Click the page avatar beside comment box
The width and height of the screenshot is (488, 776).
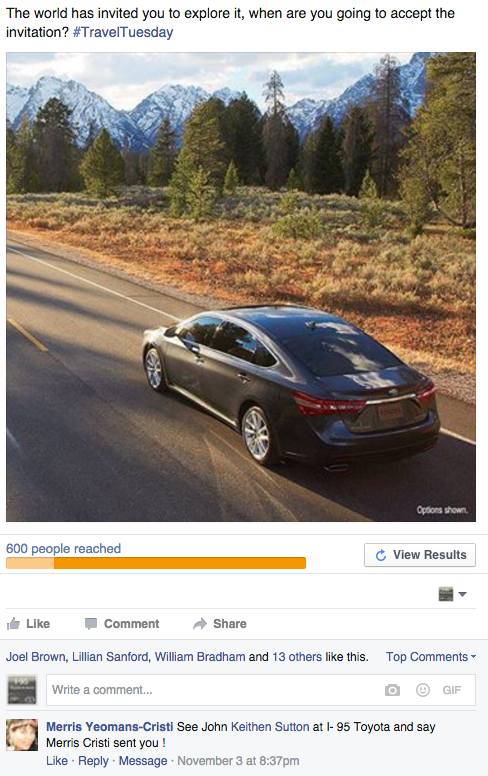pos(22,690)
